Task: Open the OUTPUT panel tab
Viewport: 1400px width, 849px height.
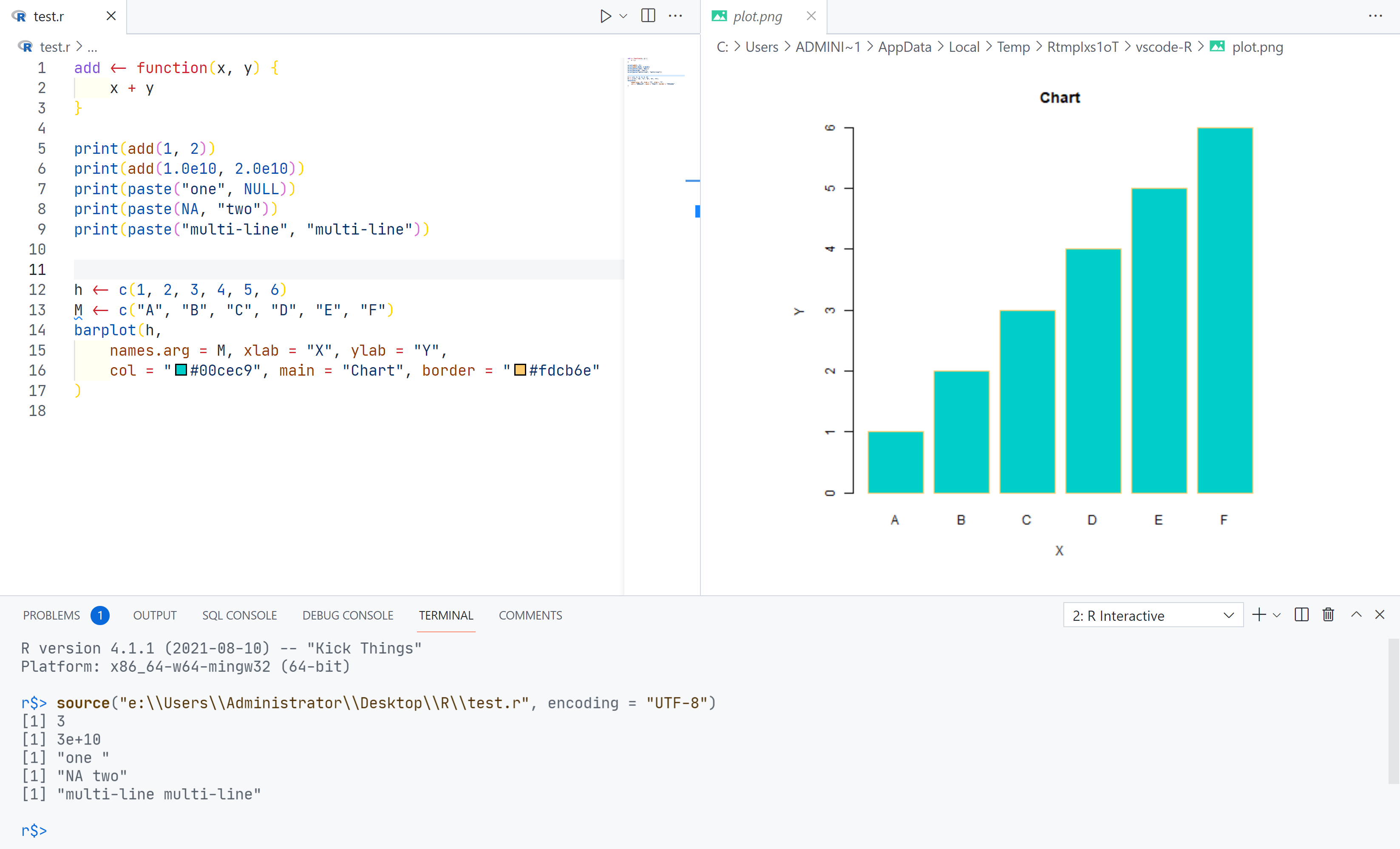Action: pyautogui.click(x=155, y=616)
